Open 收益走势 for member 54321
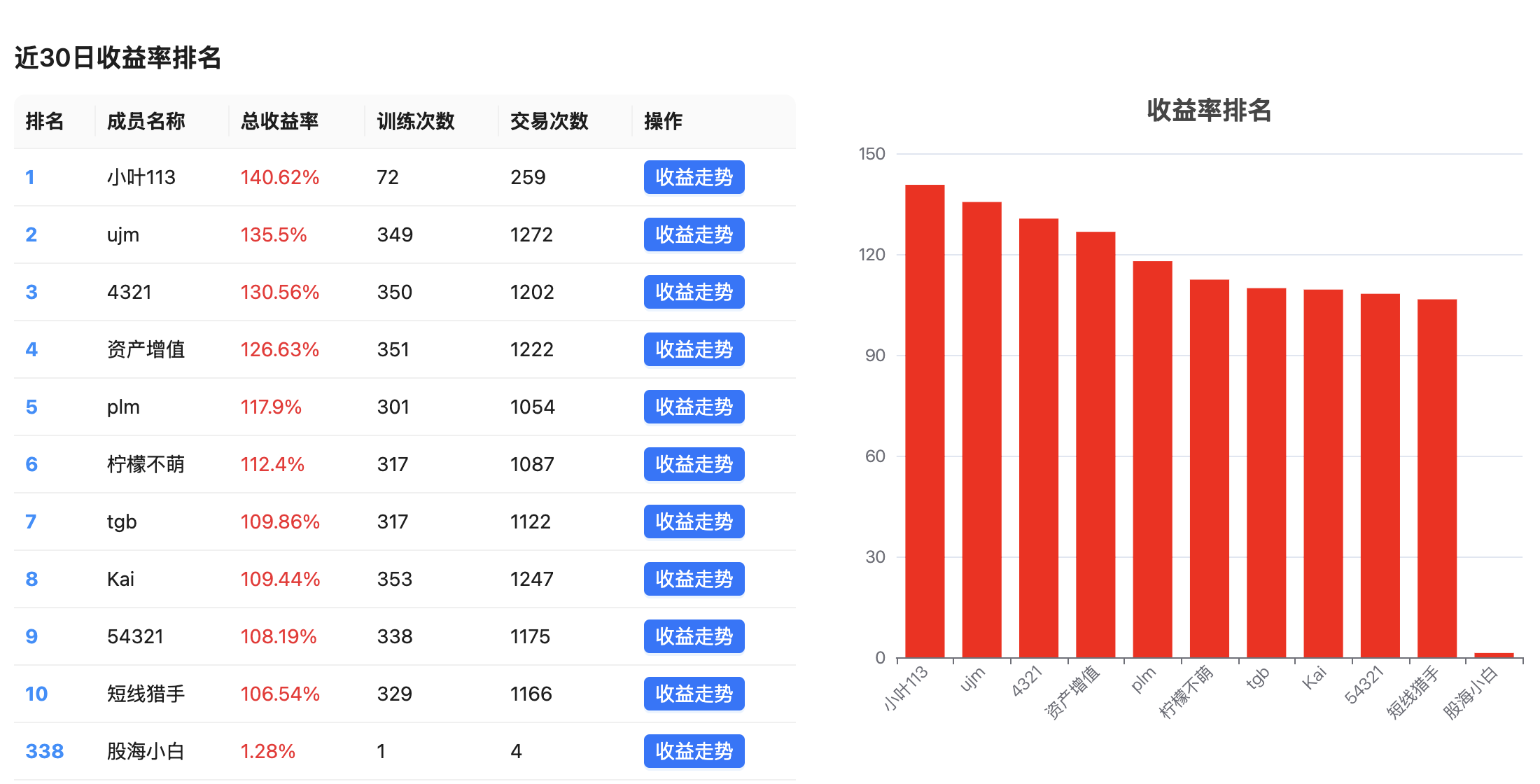This screenshot has width=1540, height=784. (x=694, y=636)
